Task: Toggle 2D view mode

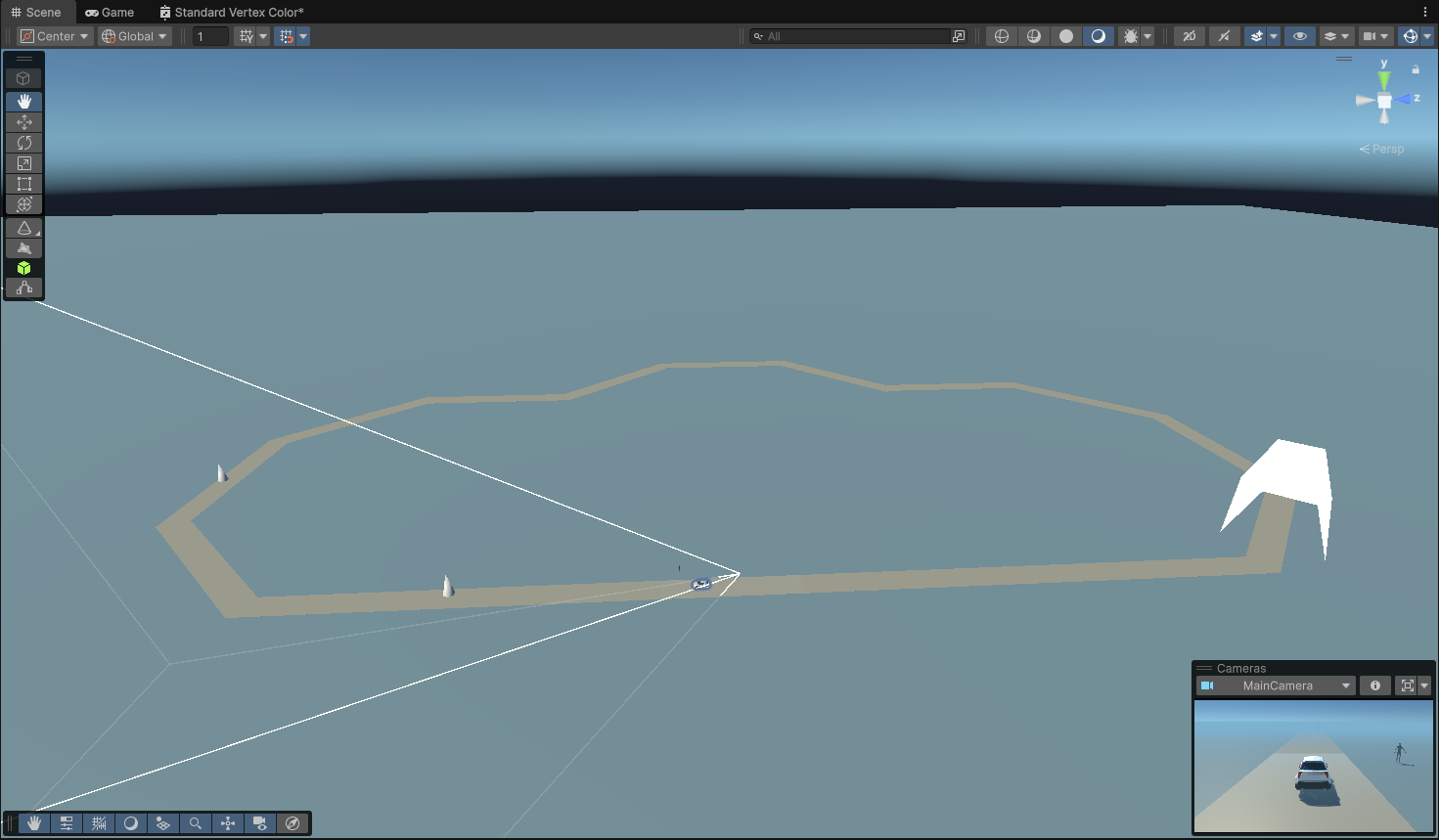Action: coord(1190,36)
